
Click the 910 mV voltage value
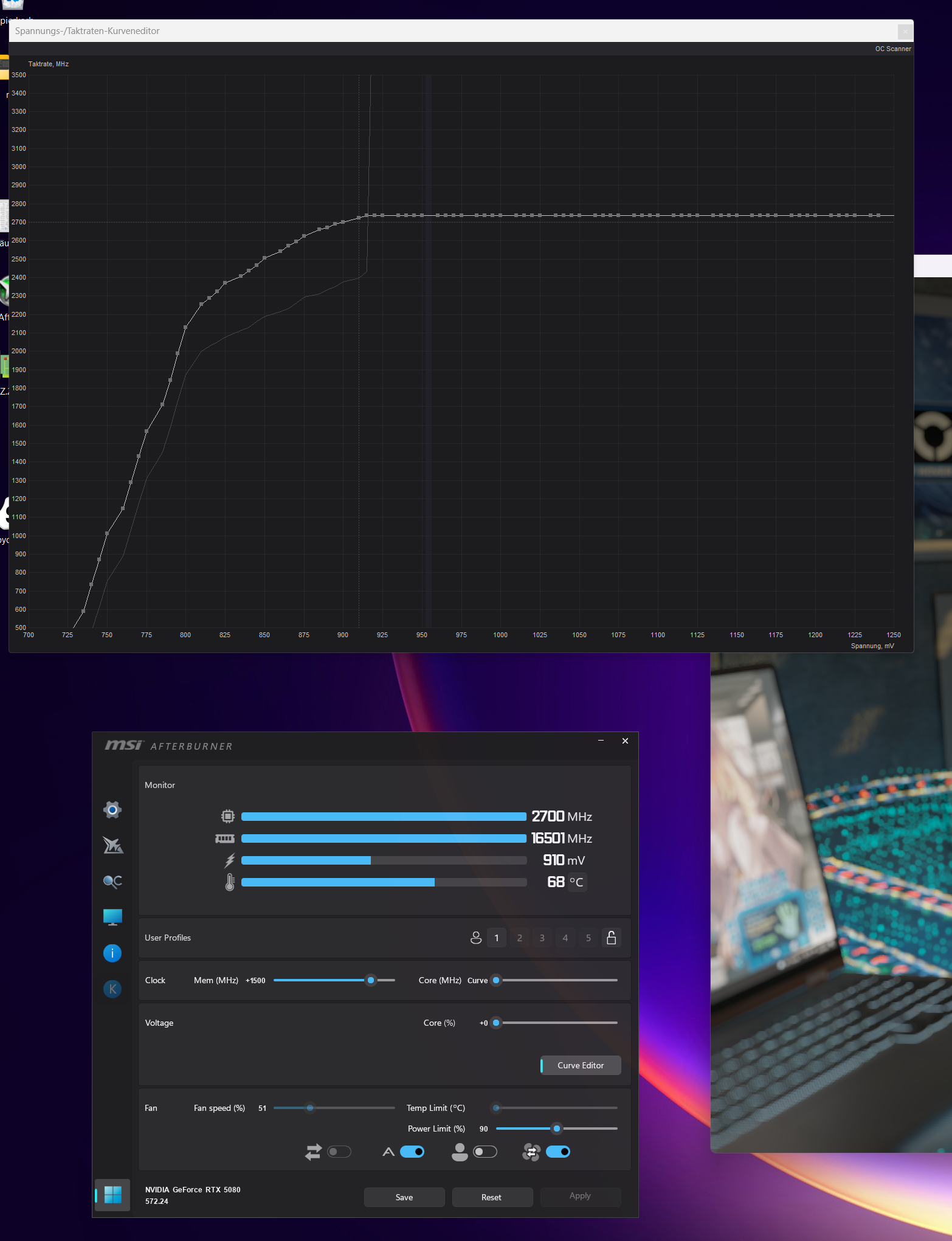[553, 860]
